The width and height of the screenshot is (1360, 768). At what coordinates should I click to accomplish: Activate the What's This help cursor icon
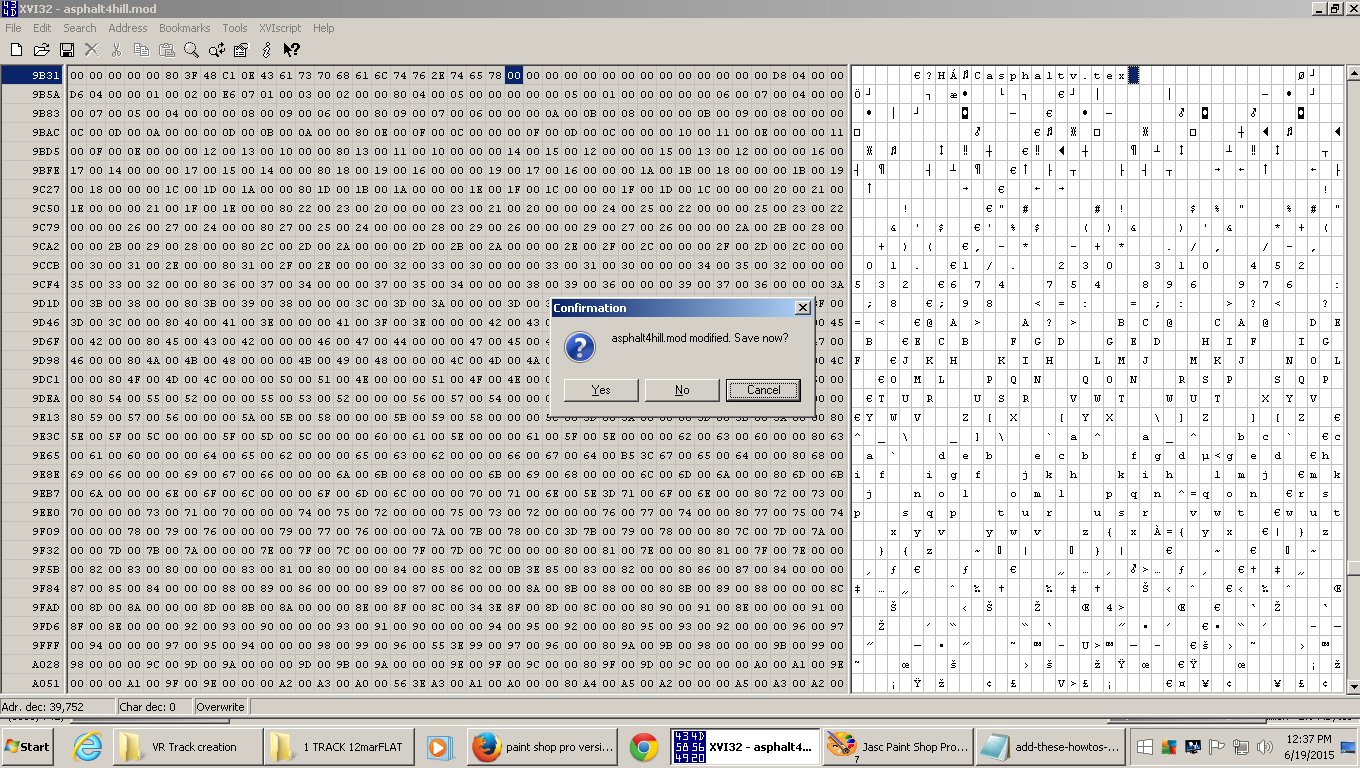pos(292,49)
